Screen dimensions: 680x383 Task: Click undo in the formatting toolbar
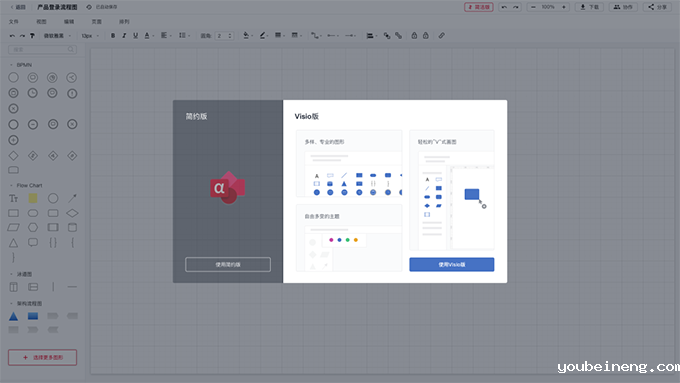(x=12, y=36)
